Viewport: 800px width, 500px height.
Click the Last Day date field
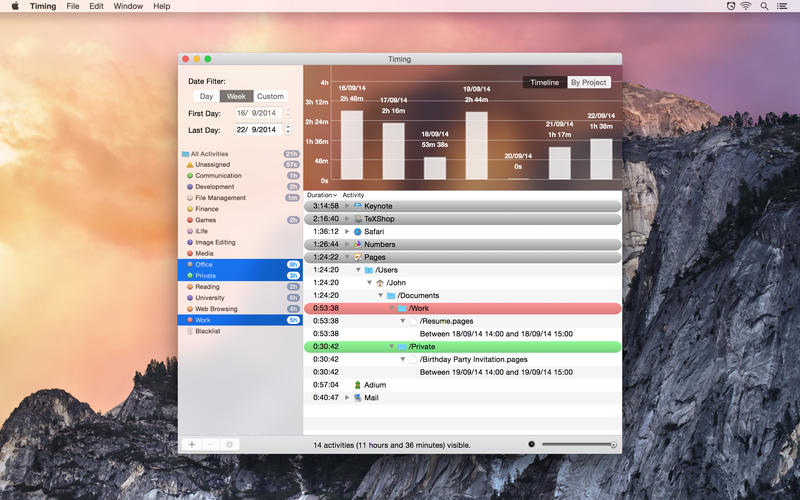[x=257, y=129]
